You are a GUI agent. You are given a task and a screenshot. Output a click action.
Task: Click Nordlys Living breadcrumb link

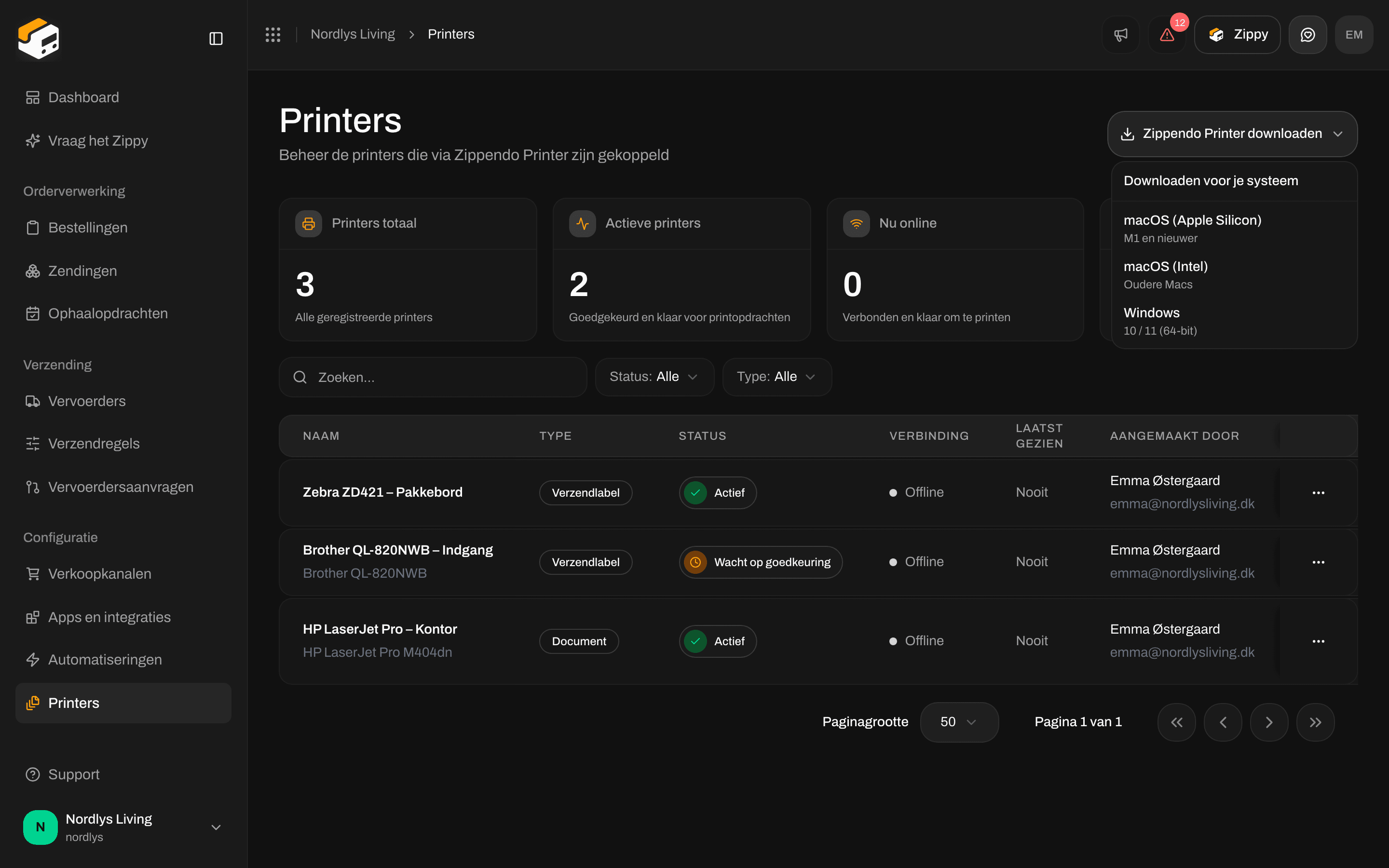tap(353, 34)
